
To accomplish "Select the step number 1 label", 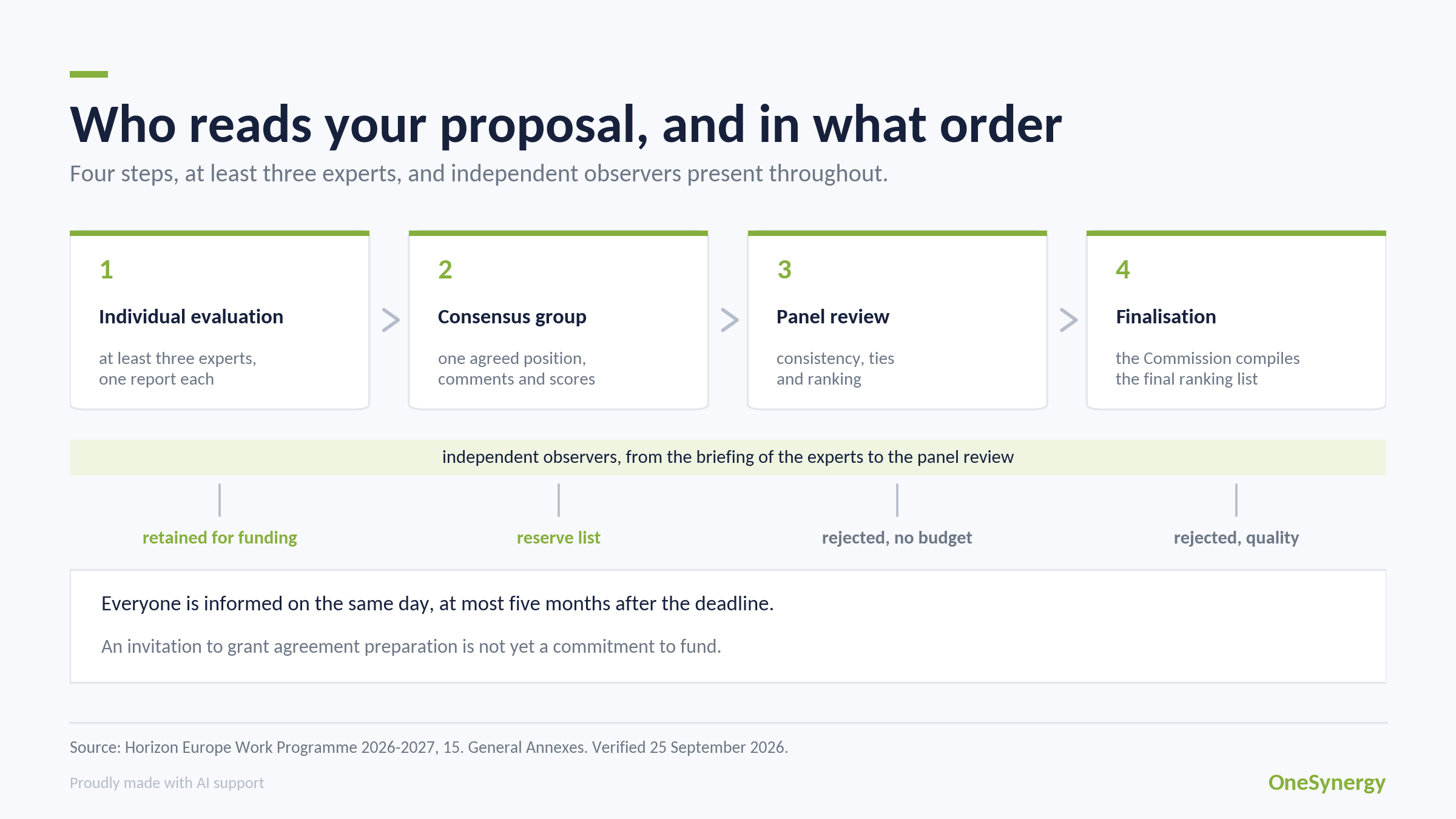I will 107,270.
